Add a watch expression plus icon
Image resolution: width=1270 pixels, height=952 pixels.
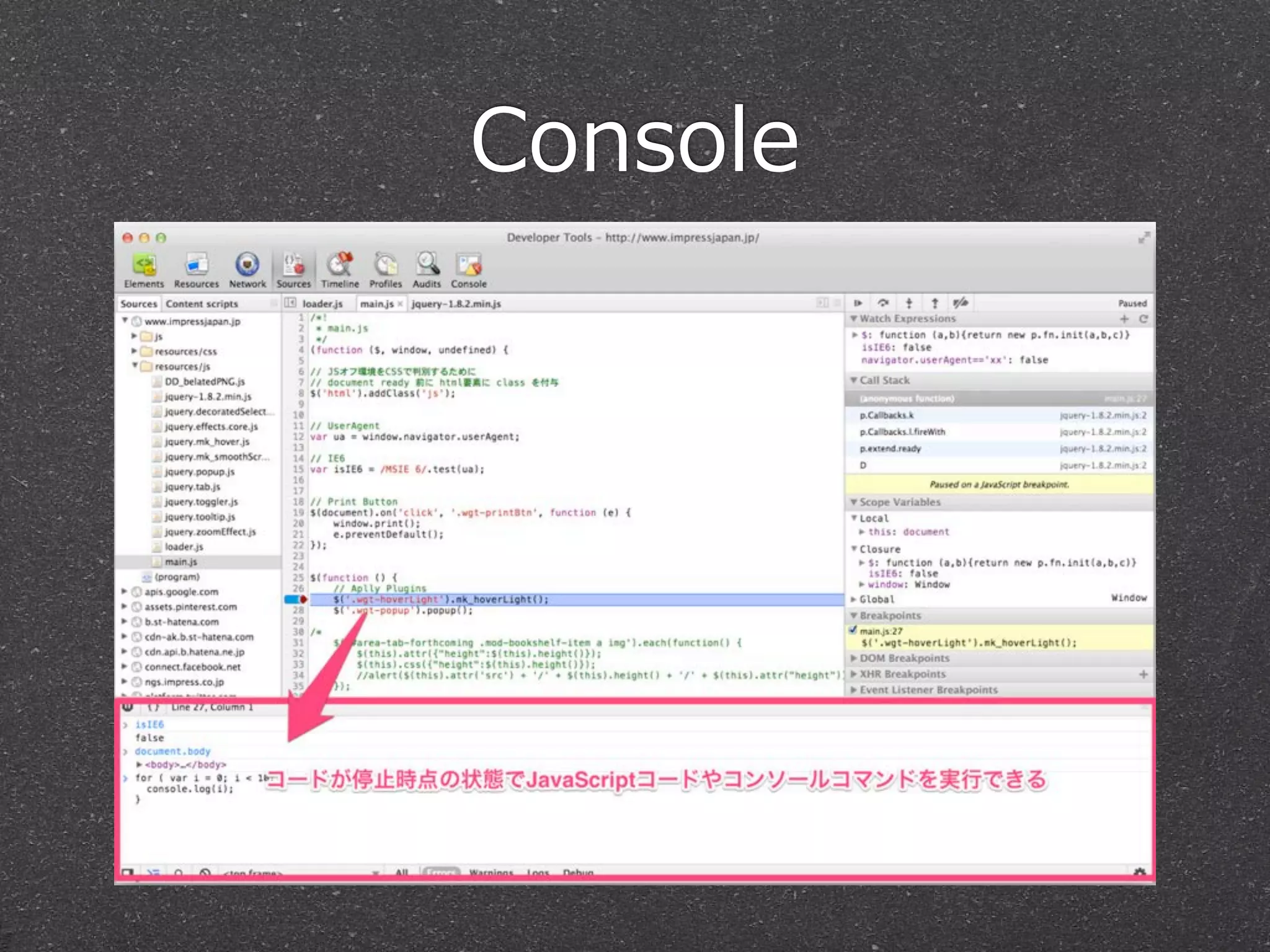click(x=1124, y=319)
